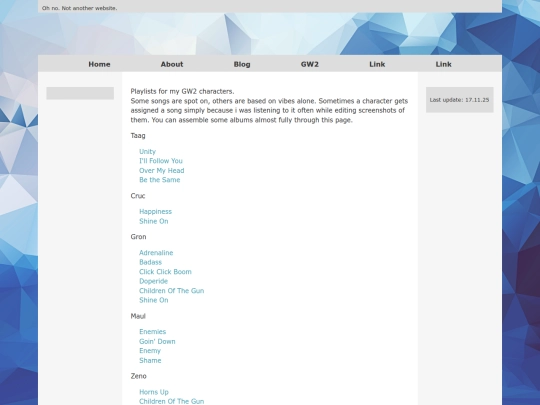Open the 'Happiness' link under Cruc
Image resolution: width=540 pixels, height=405 pixels.
coord(155,211)
